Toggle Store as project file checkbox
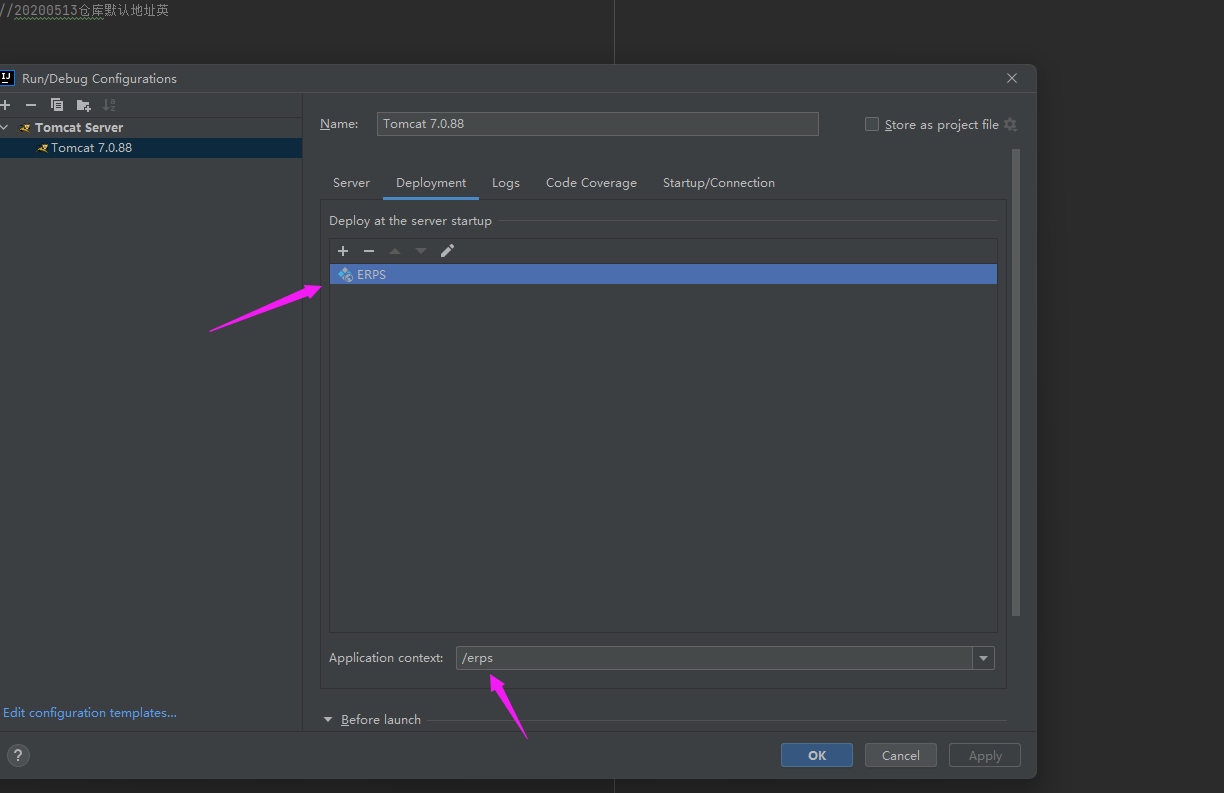This screenshot has height=793, width=1224. point(872,124)
